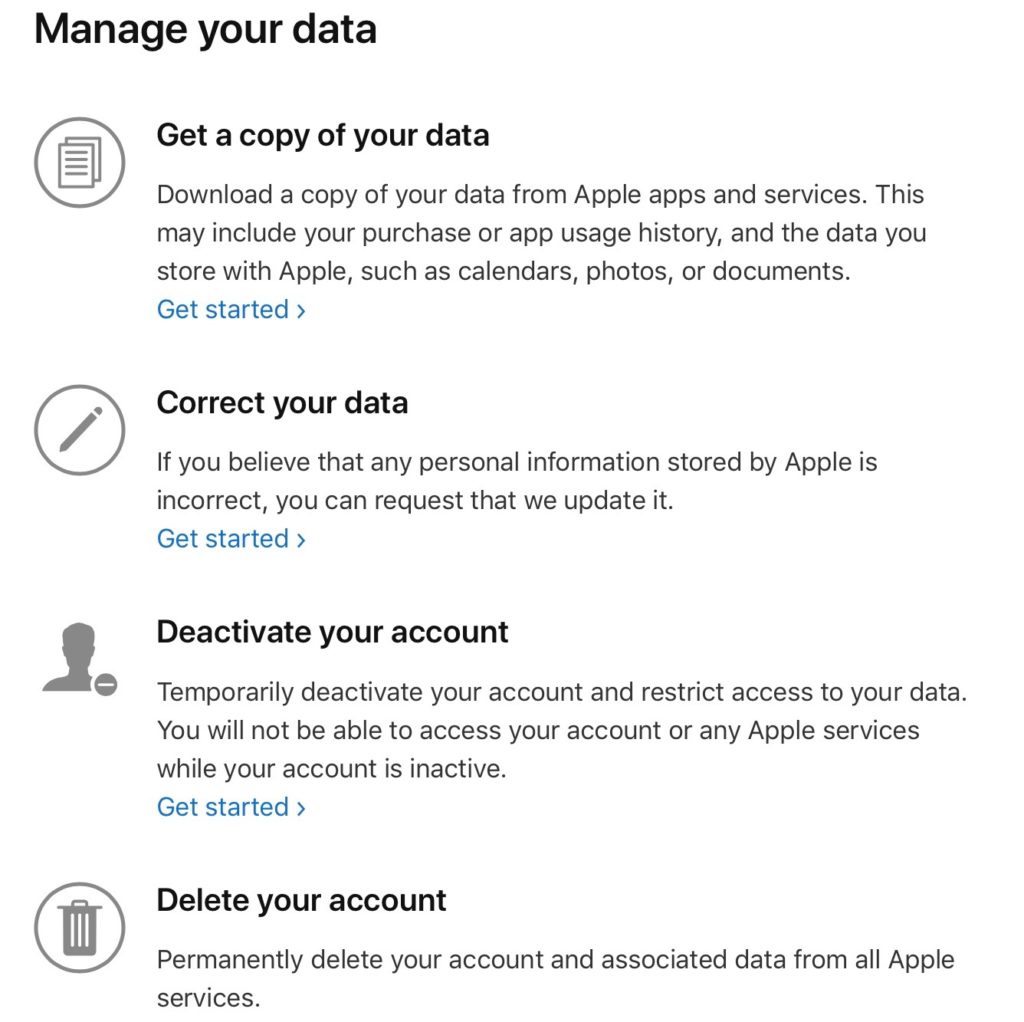This screenshot has height=1022, width=1024.
Task: Click chevron arrow after Correct data's Get started
Action: [x=301, y=540]
